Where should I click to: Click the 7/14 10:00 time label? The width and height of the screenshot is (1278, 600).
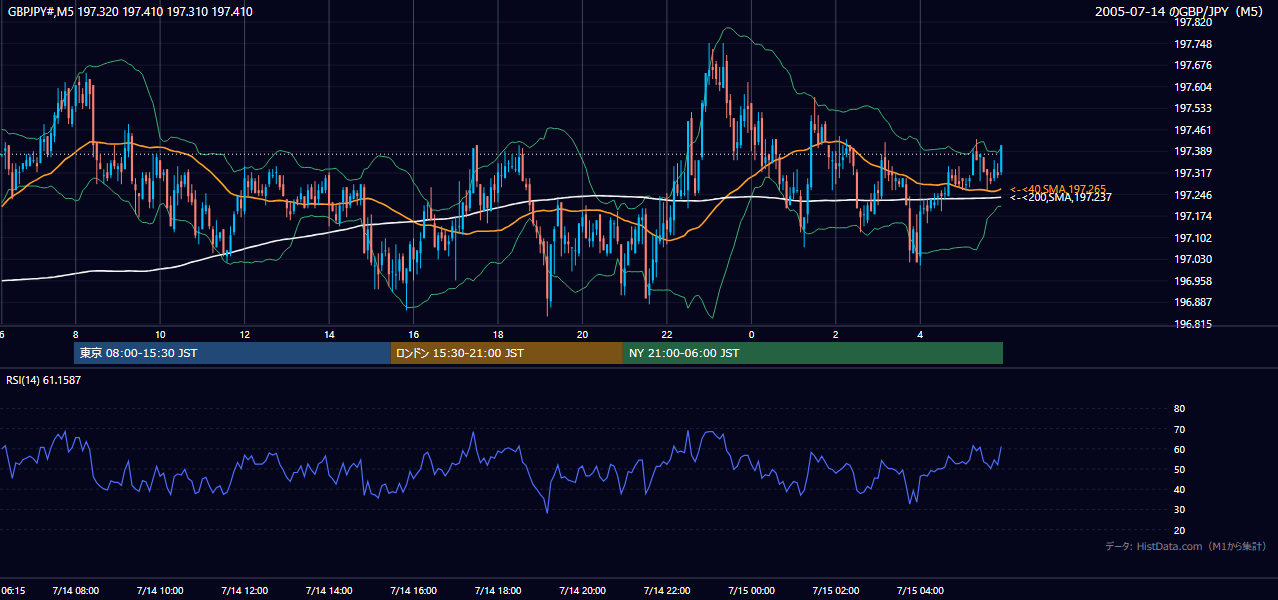(160, 591)
